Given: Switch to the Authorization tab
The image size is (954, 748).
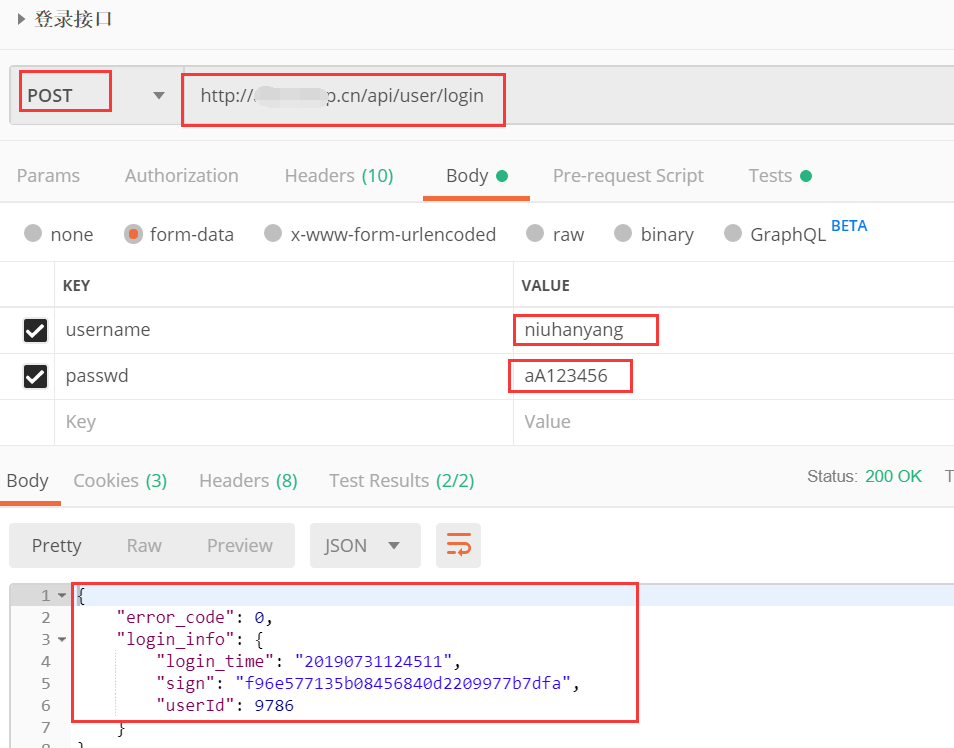Looking at the screenshot, I should tap(181, 176).
